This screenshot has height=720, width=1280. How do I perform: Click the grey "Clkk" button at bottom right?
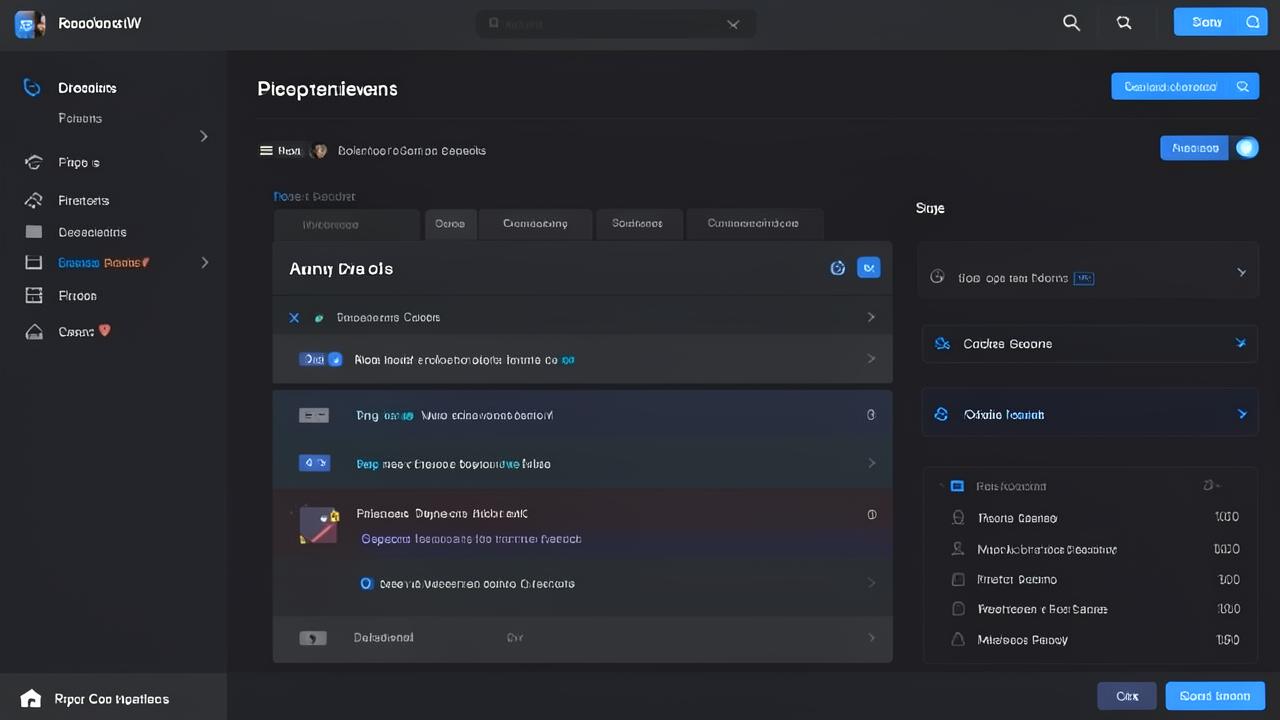click(1127, 696)
